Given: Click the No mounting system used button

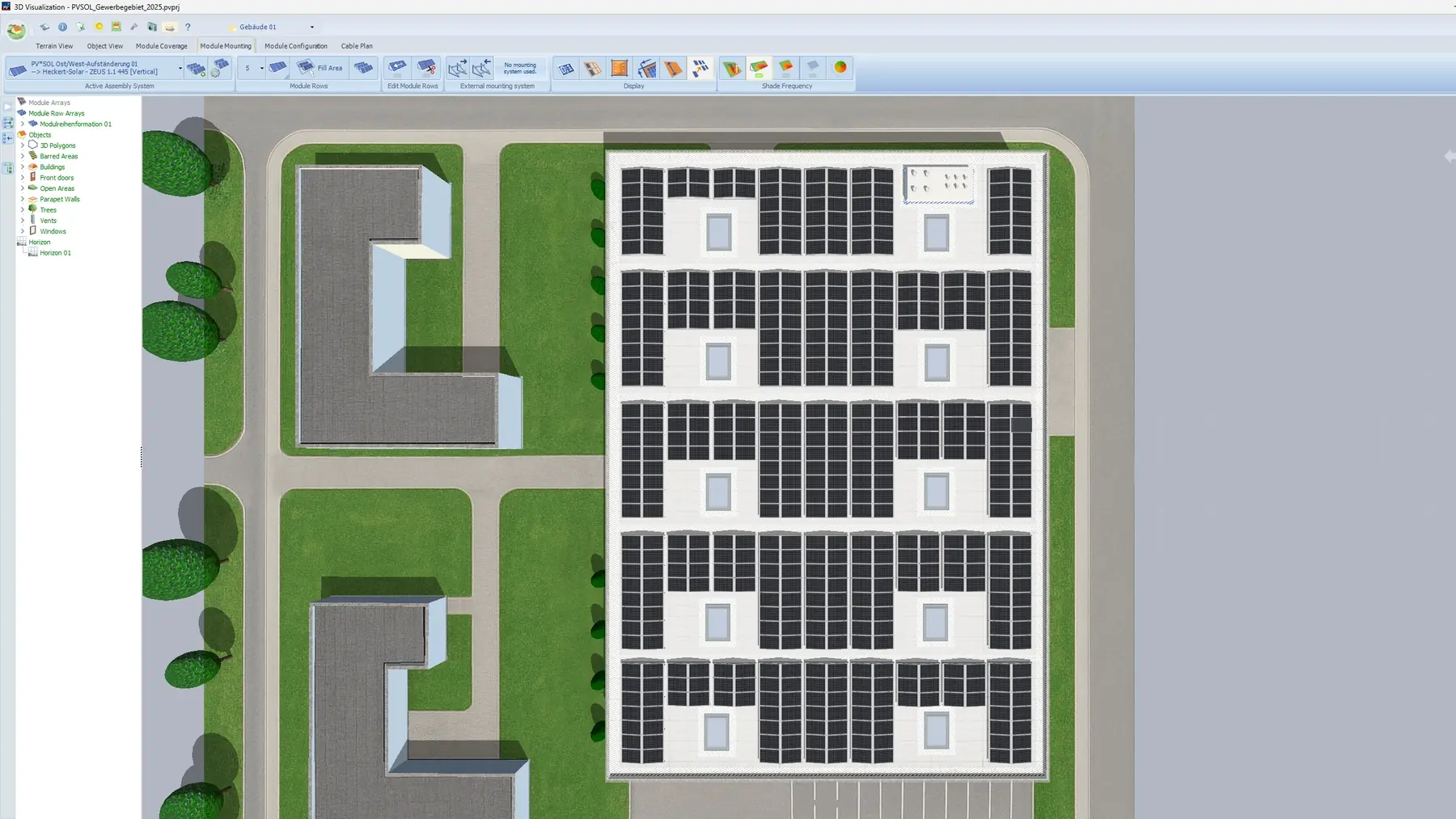Looking at the screenshot, I should 520,69.
